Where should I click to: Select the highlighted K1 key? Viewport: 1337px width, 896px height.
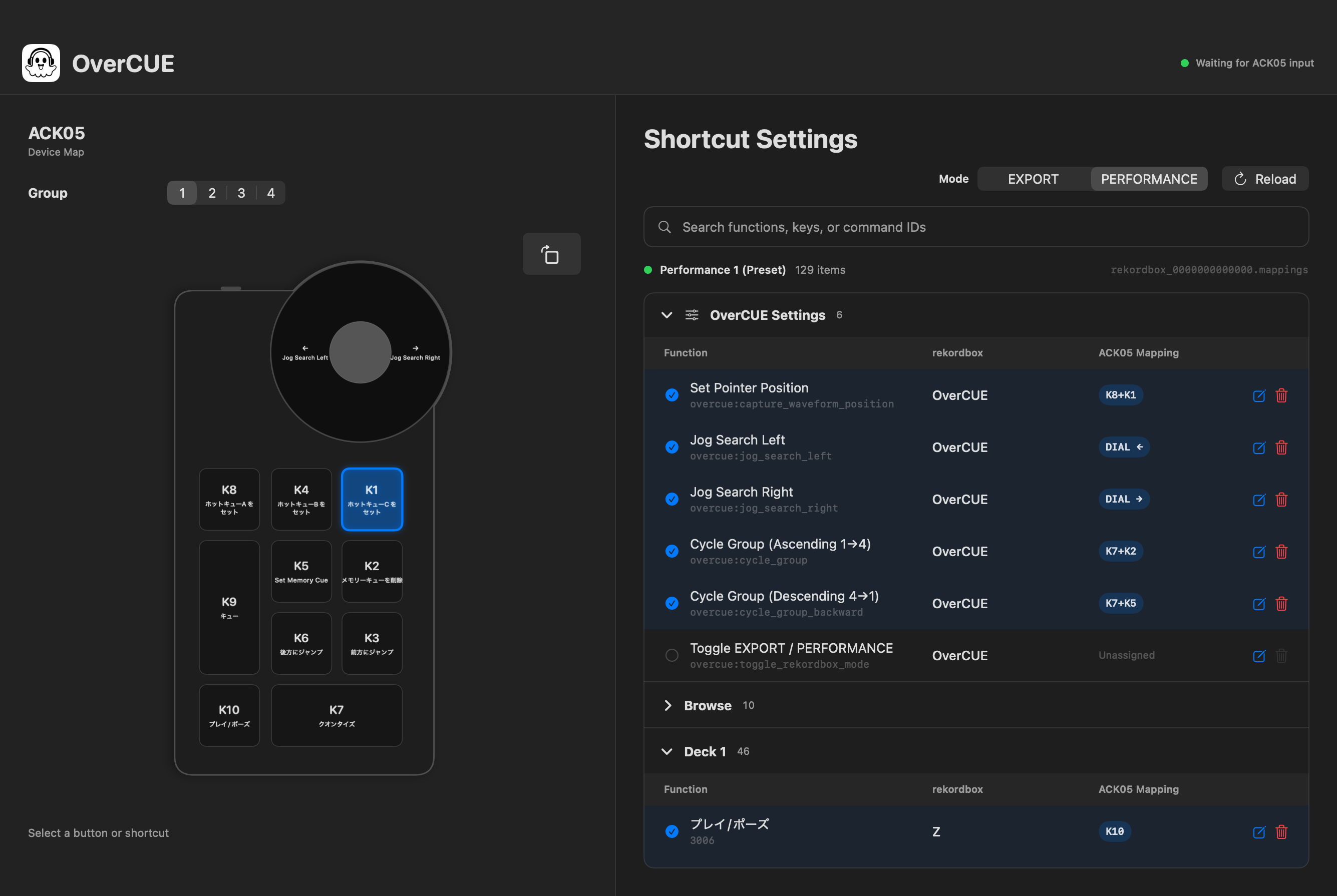coord(372,500)
